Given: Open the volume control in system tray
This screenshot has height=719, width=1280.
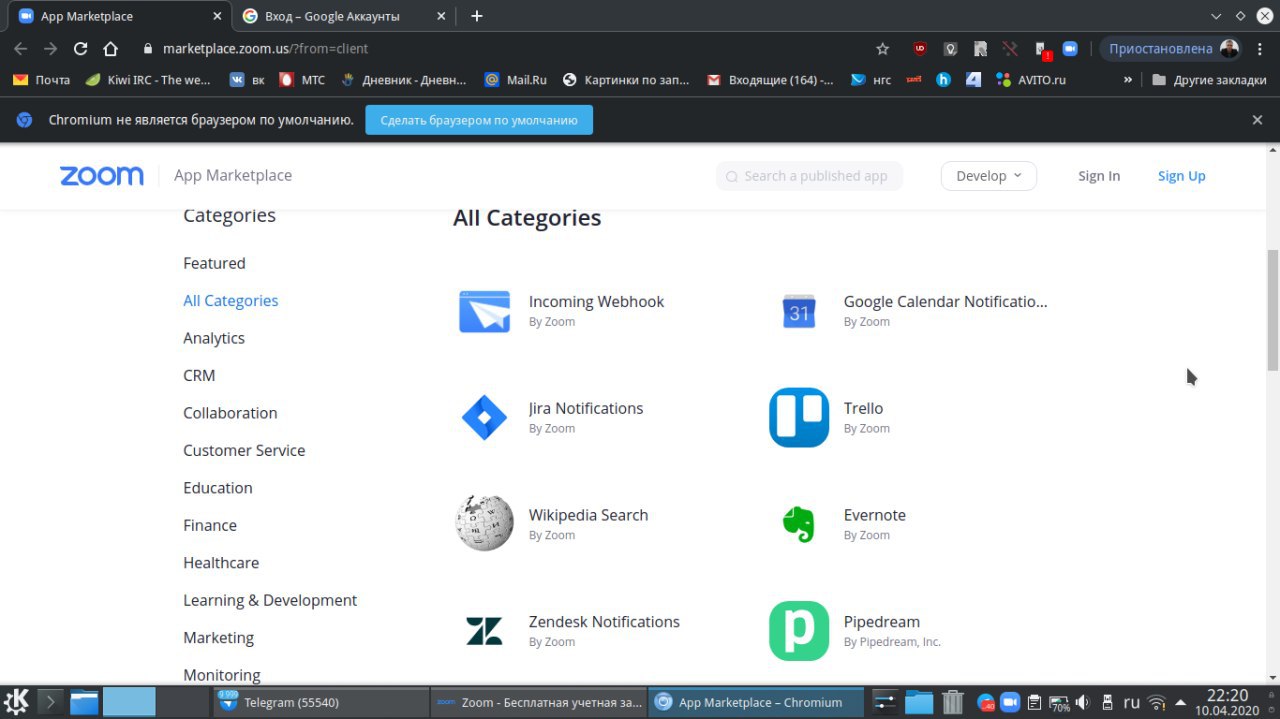Looking at the screenshot, I should click(1082, 702).
